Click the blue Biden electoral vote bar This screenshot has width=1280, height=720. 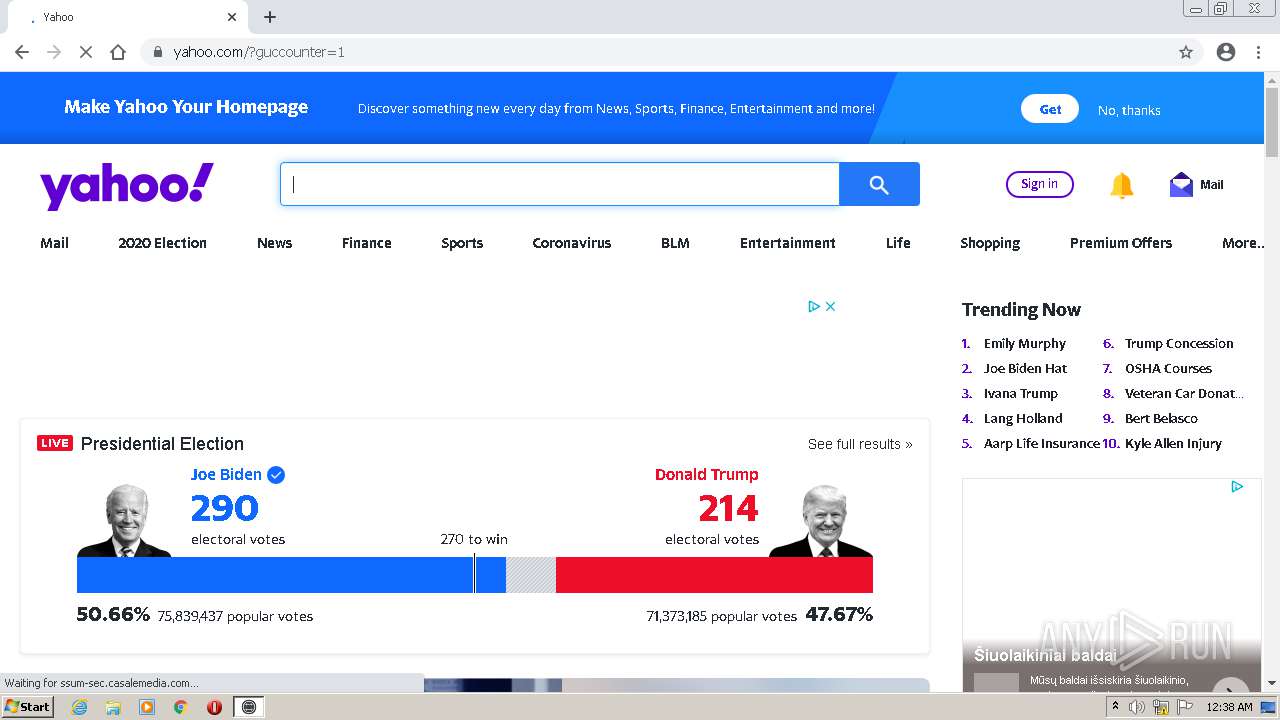point(291,575)
